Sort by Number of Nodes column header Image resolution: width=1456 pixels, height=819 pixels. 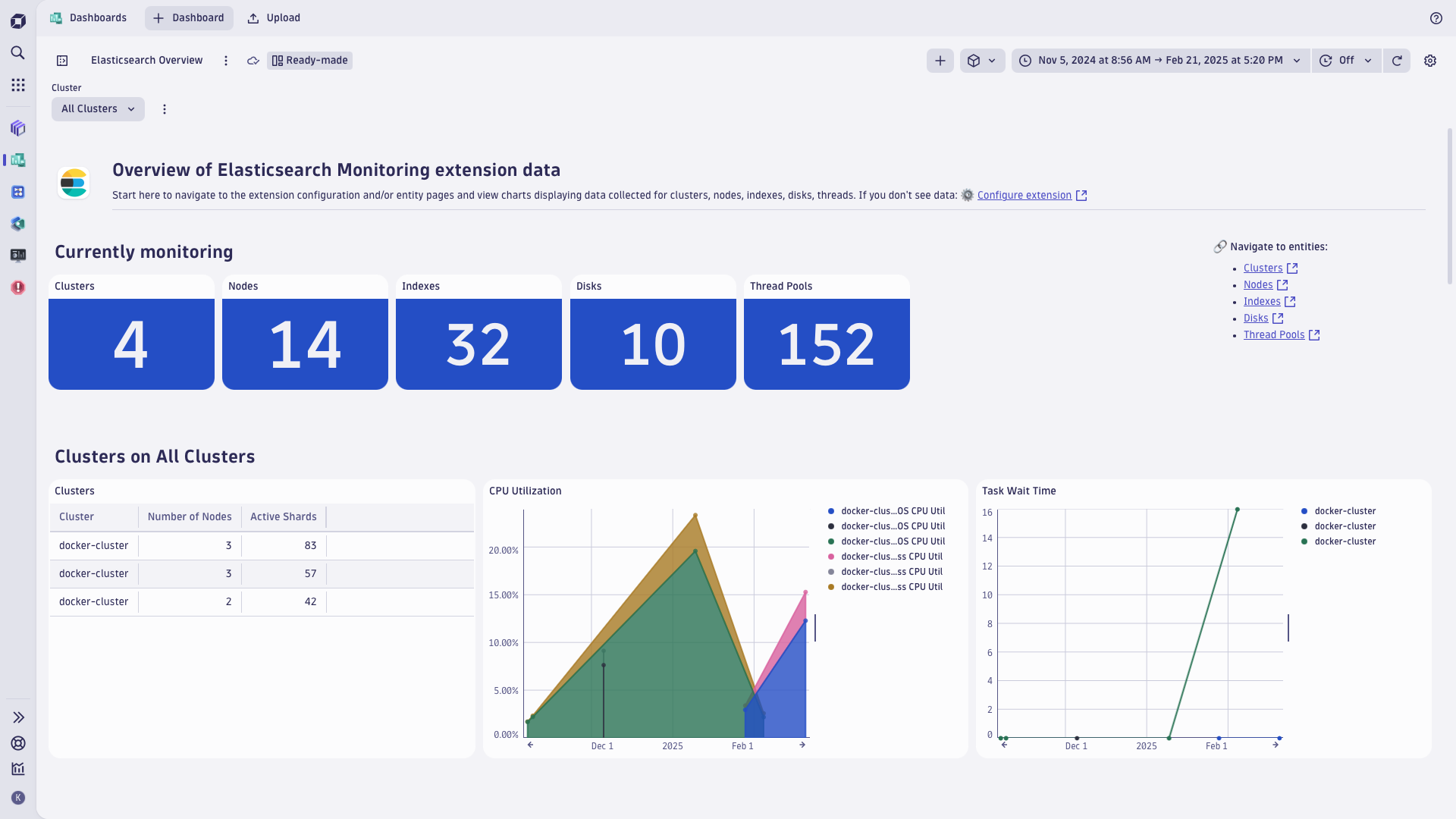point(190,517)
